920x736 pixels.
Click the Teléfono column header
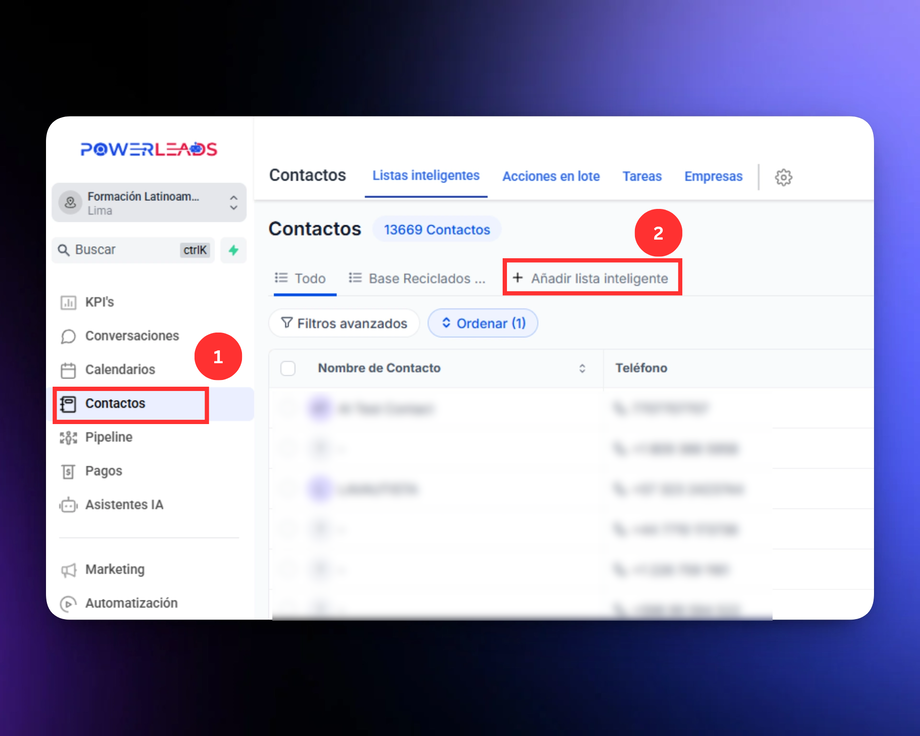tap(641, 368)
